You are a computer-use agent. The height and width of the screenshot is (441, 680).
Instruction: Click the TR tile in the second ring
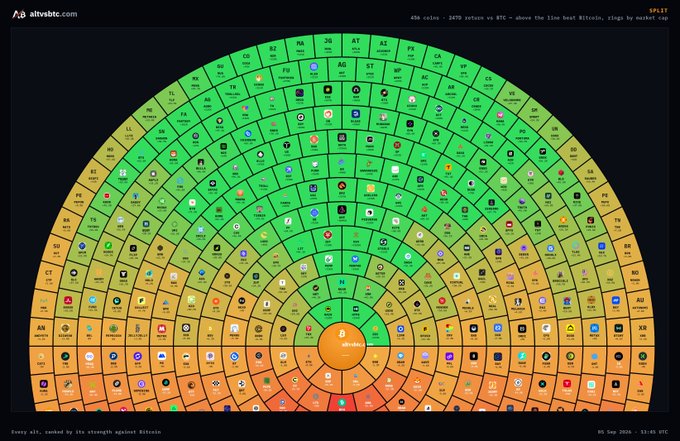[x=233, y=89]
